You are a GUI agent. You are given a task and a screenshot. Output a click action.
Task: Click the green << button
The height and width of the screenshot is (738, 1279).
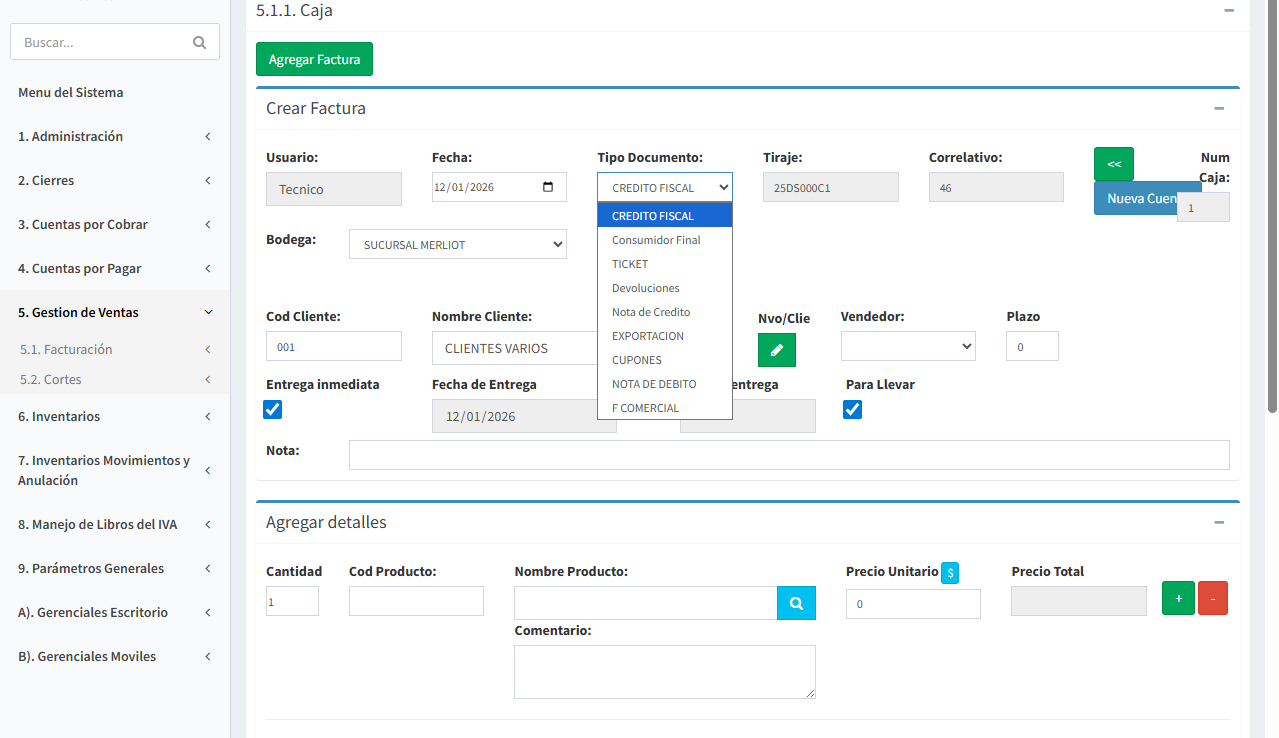click(x=1113, y=163)
